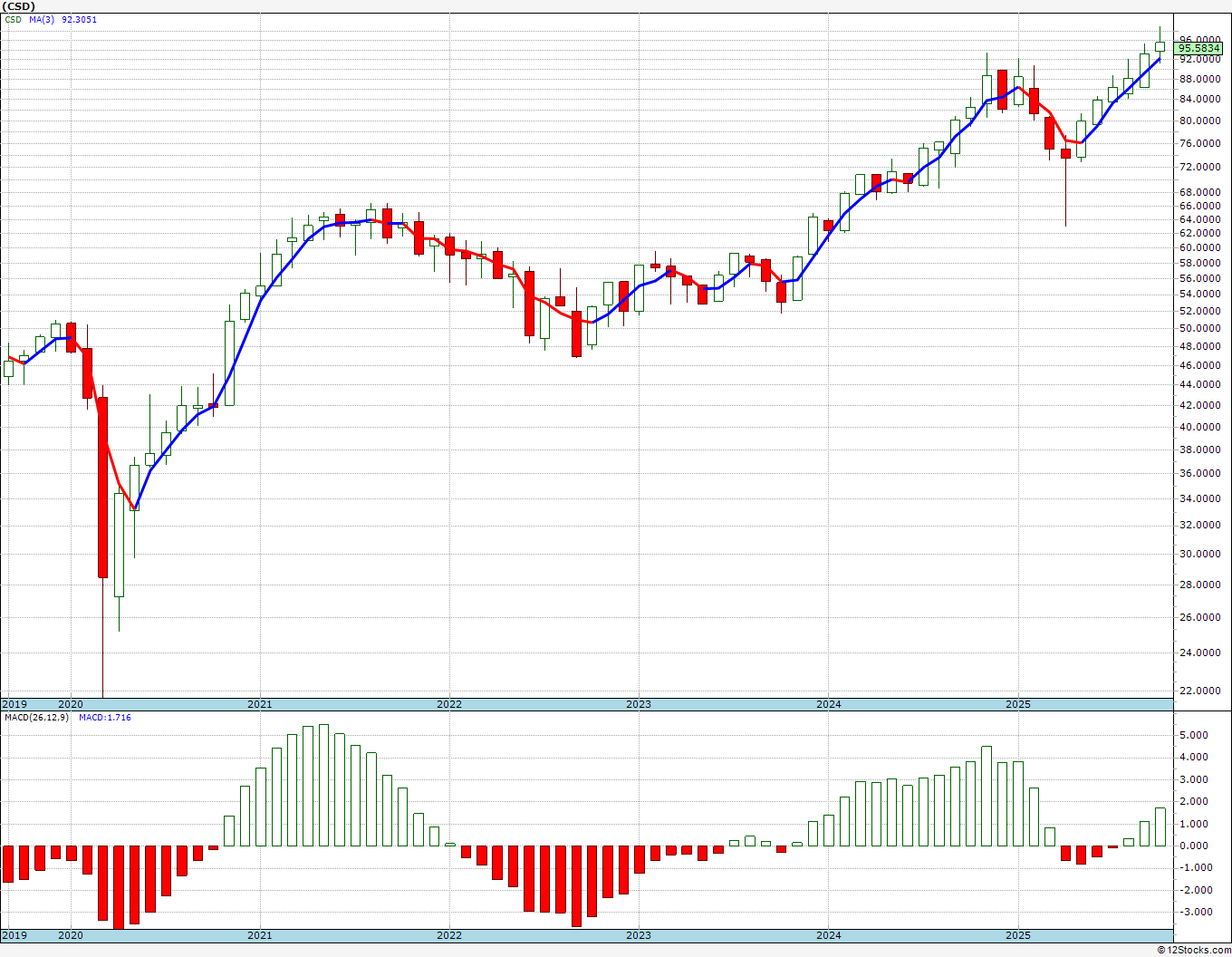Select the 84.0000 price level label
This screenshot has width=1232, height=957.
(1201, 100)
